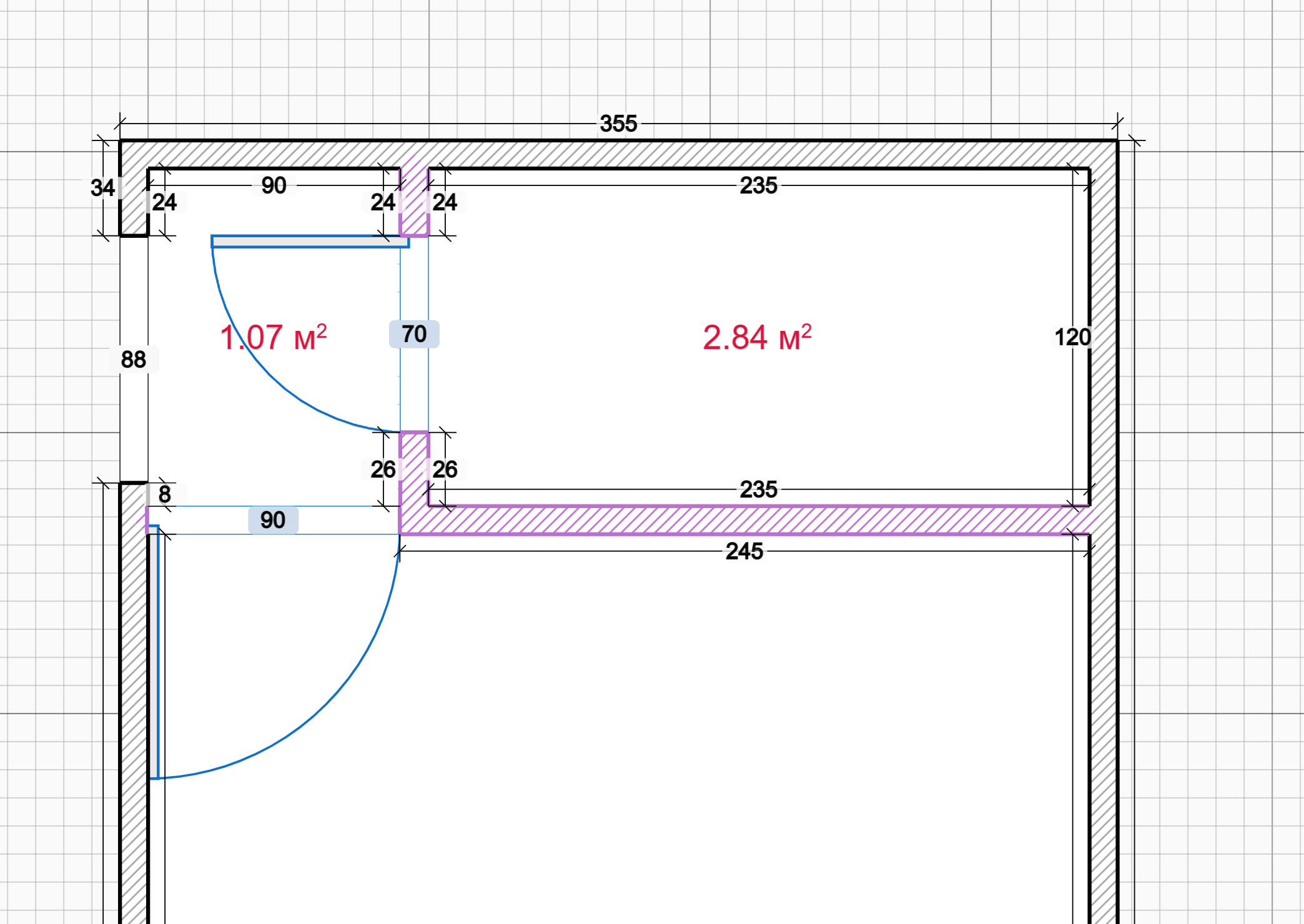Click the lower 235 dimension above purple wall
This screenshot has height=924, width=1304.
tap(758, 489)
